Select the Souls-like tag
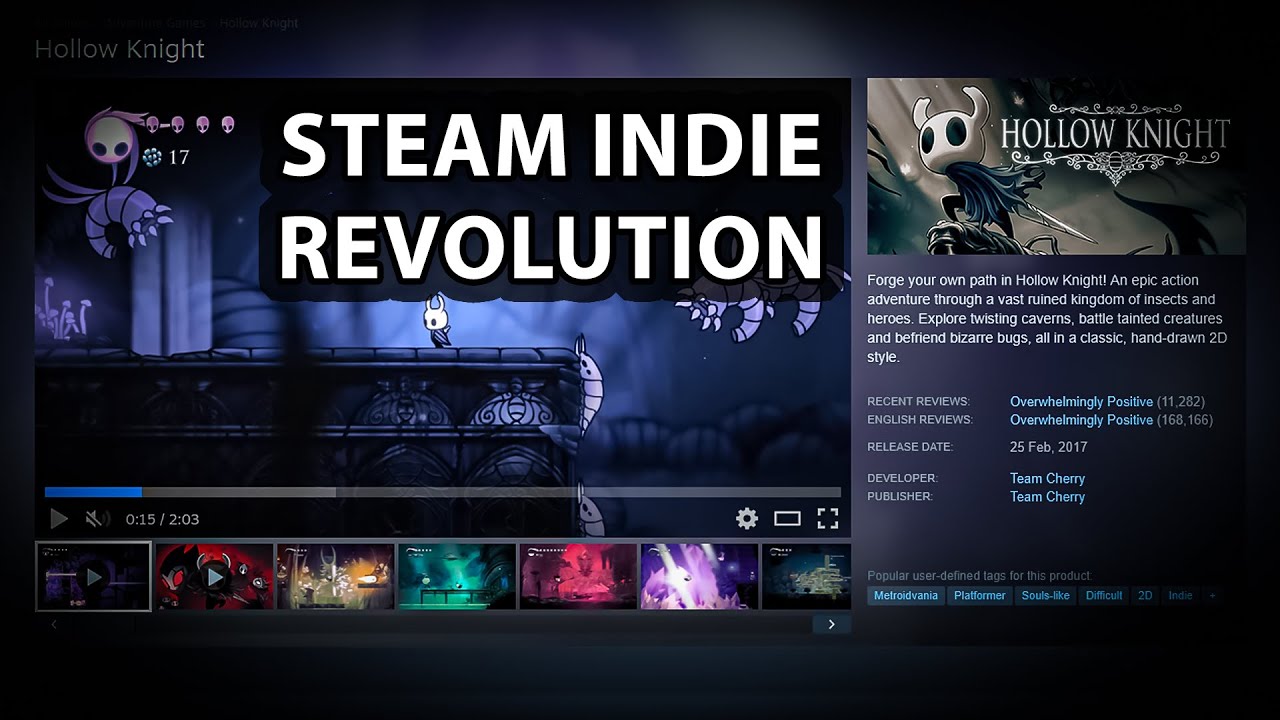1280x720 pixels. click(x=1045, y=595)
